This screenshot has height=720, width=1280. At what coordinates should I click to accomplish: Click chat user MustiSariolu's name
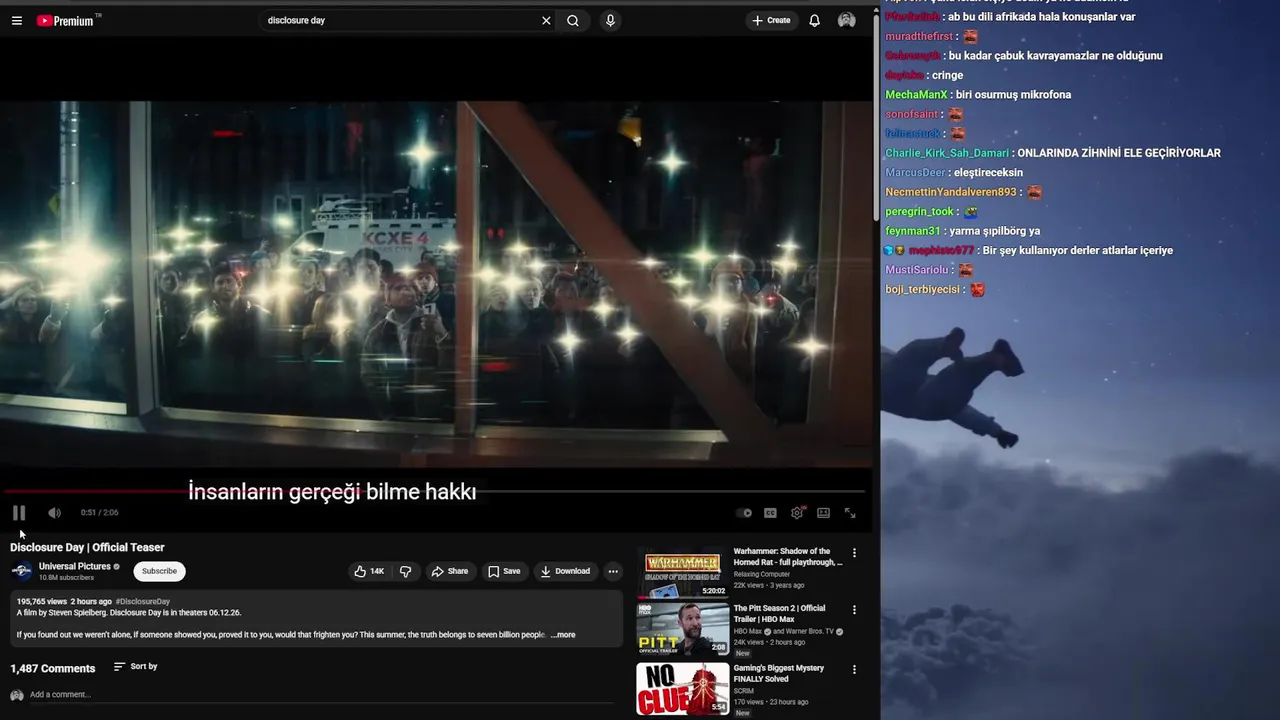click(917, 270)
